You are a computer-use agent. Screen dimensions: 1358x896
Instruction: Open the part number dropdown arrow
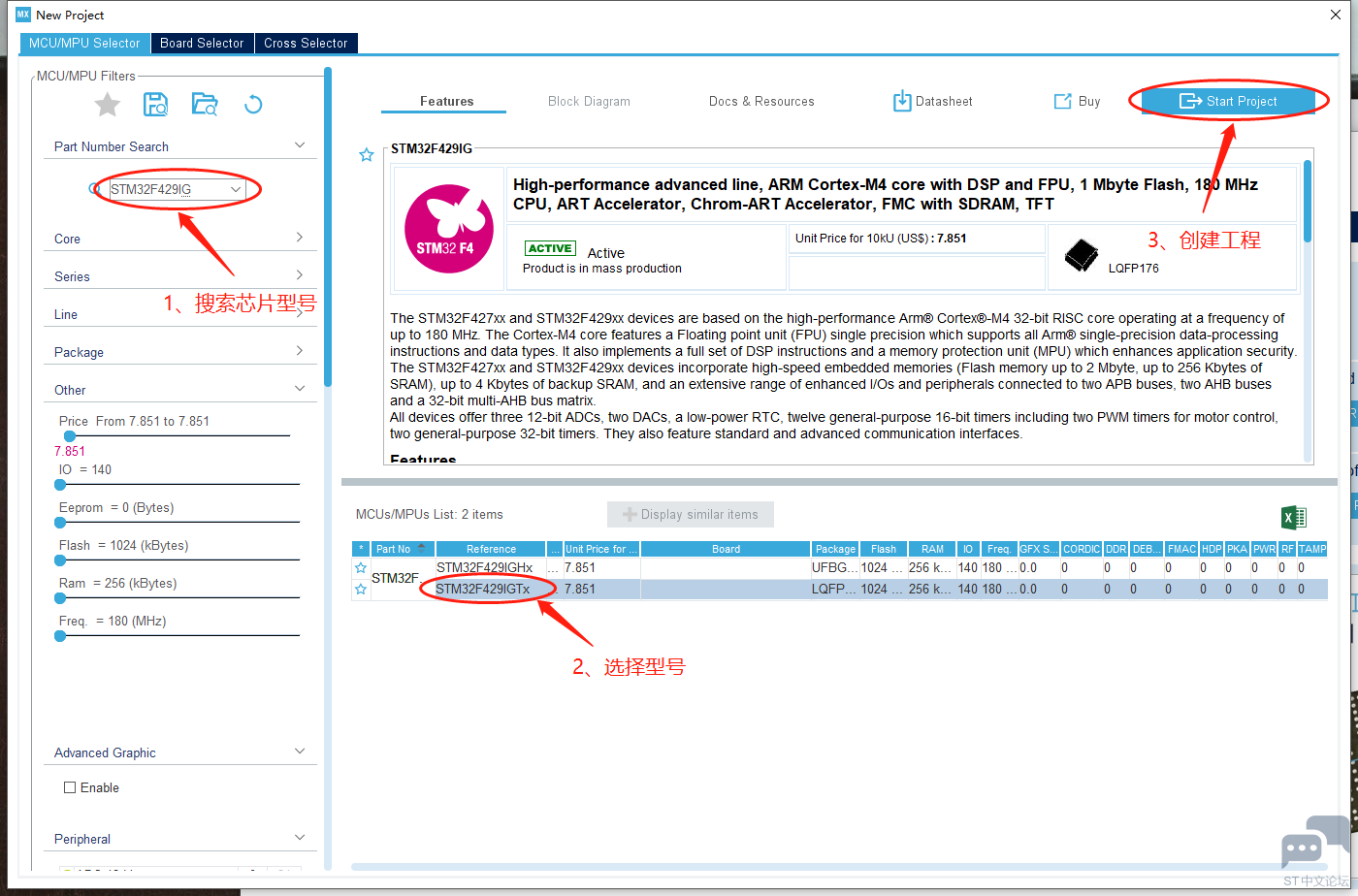(236, 189)
